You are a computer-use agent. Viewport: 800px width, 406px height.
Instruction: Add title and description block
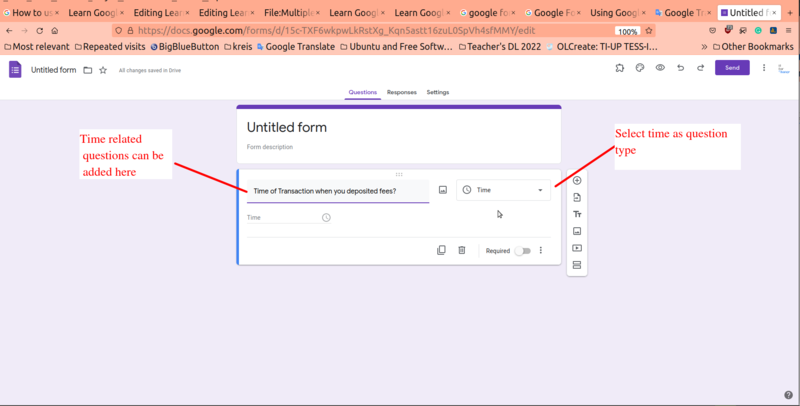click(577, 214)
